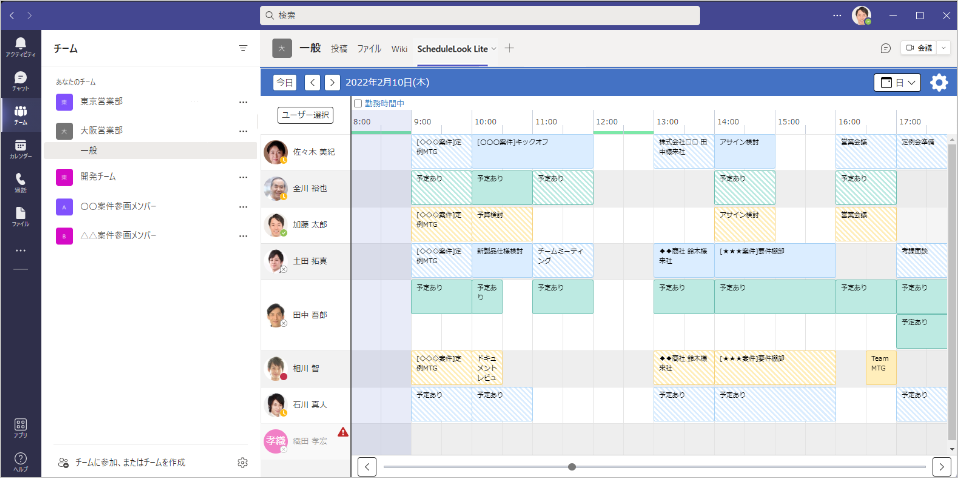Viewport: 958px width, 478px height.
Task: Select the 開発チーム team
Action: click(x=98, y=177)
